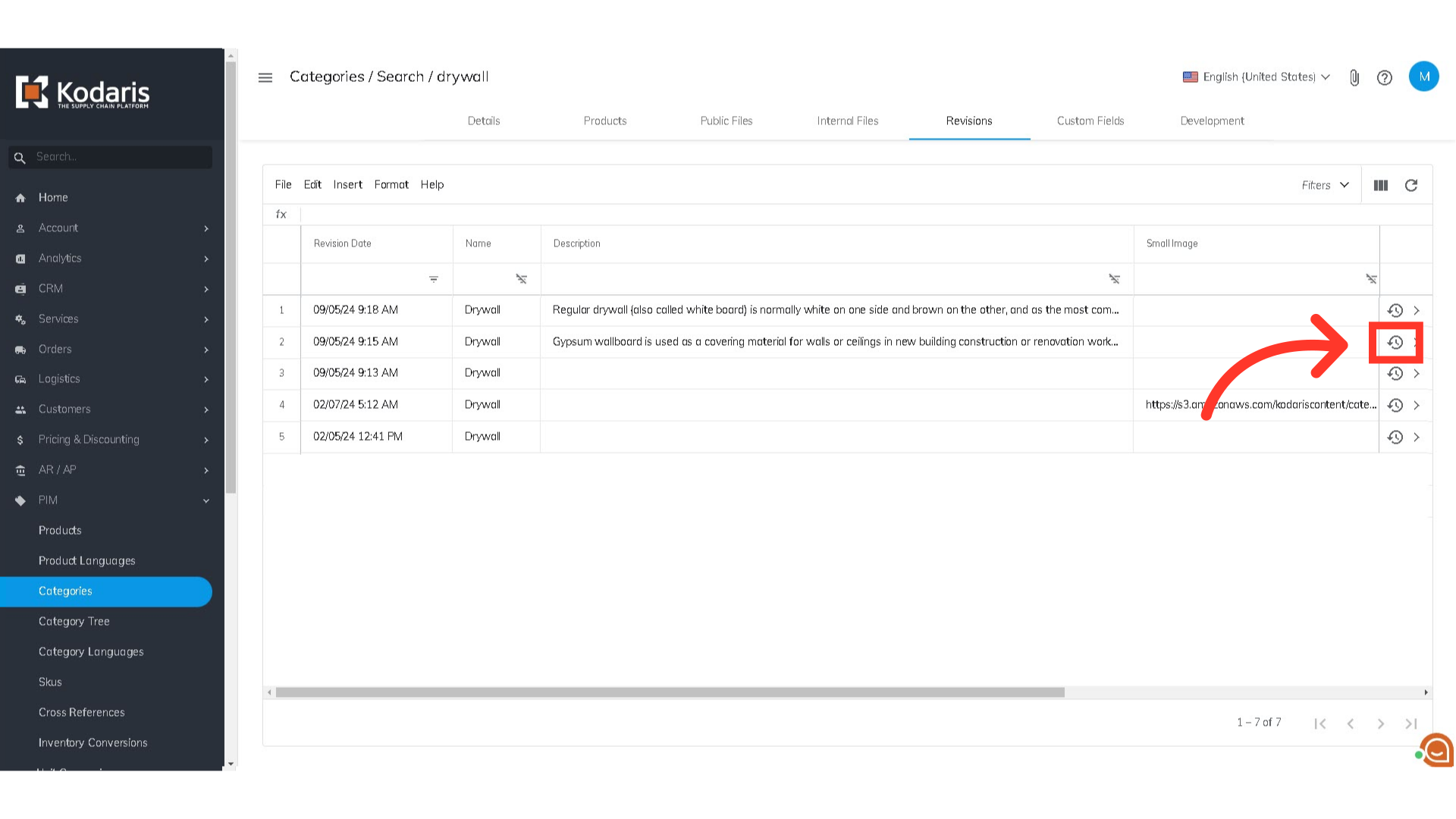Open the English (United States) language dropdown

(1257, 77)
